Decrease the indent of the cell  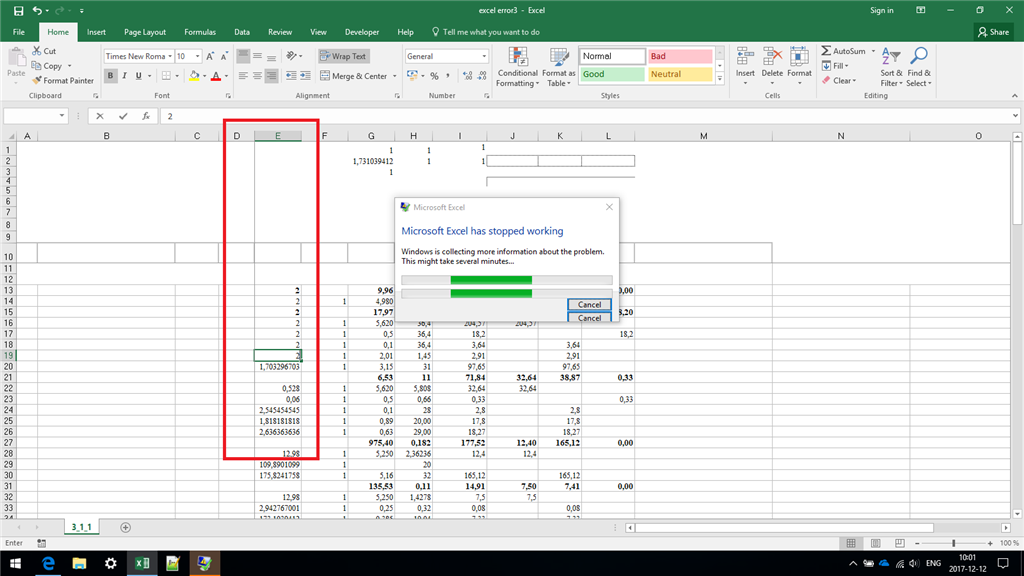click(x=291, y=76)
